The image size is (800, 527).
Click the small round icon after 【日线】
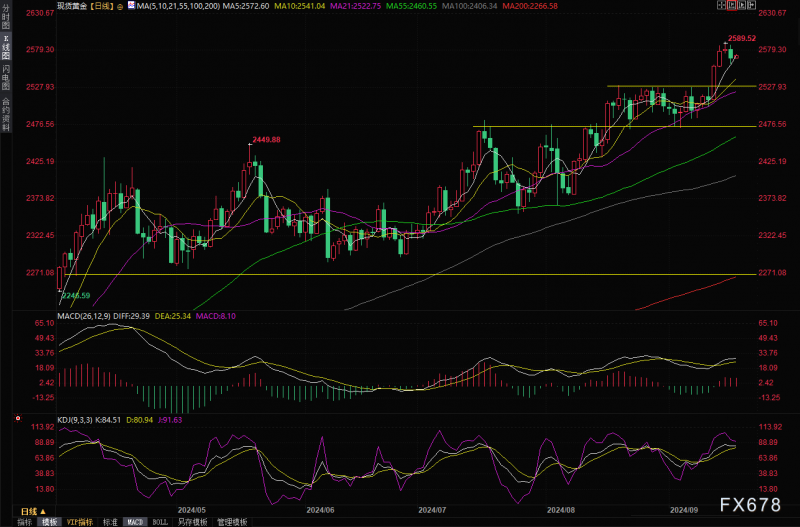[x=120, y=7]
